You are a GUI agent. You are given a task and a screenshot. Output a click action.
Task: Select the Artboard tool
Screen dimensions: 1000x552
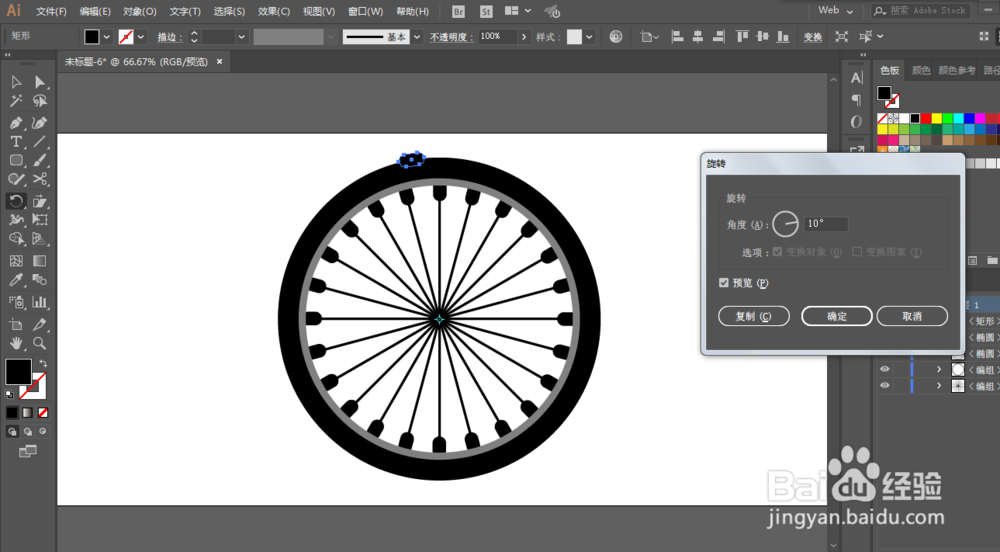(16, 324)
